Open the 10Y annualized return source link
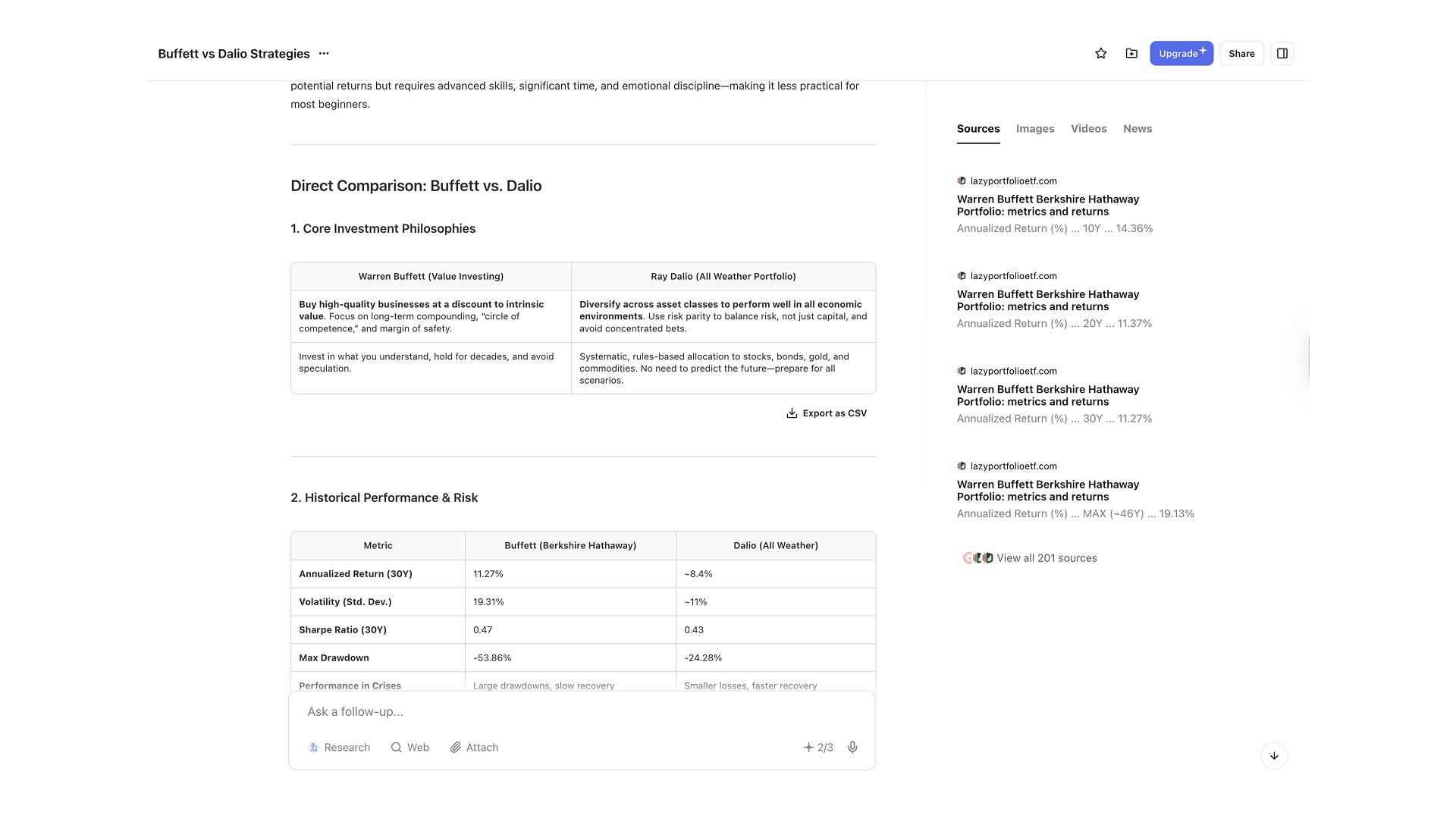 1047,206
